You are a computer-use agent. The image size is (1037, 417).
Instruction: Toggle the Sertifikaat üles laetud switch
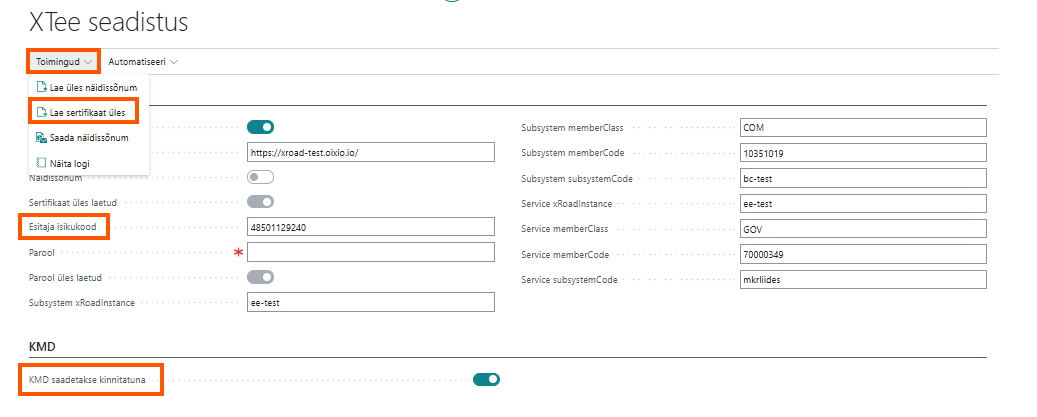[260, 202]
